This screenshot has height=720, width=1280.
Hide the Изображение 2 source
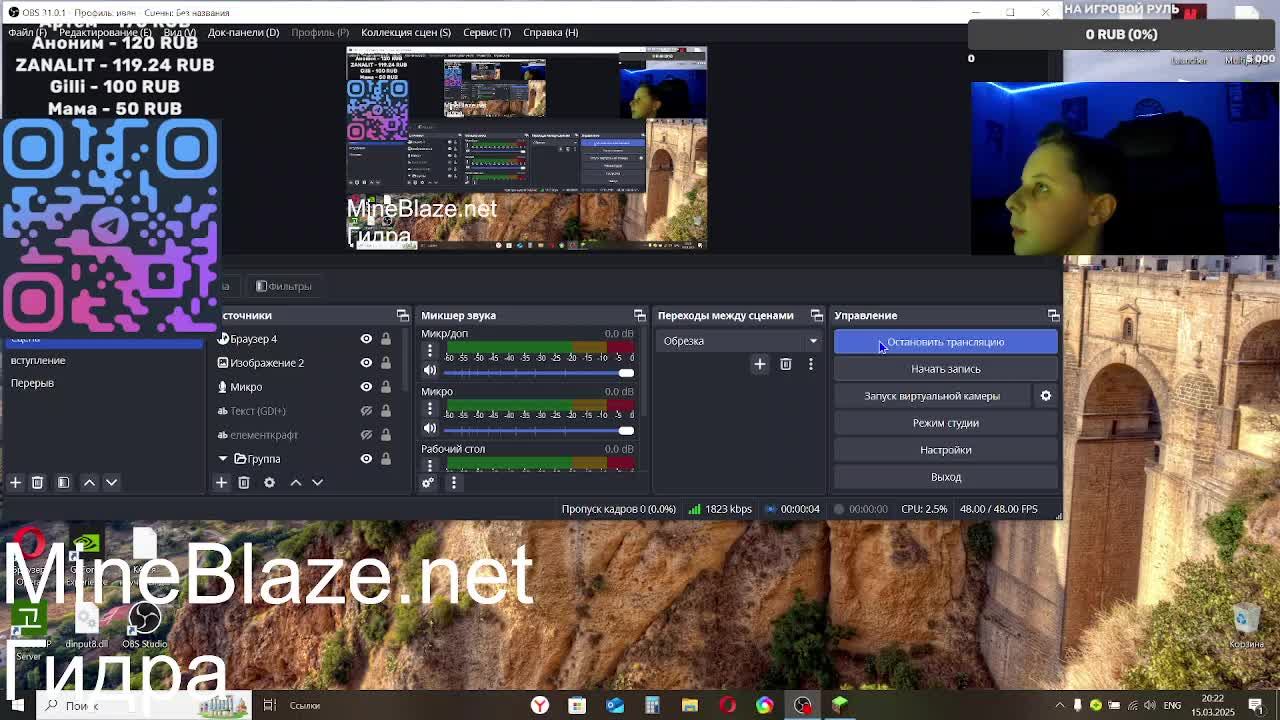(366, 363)
